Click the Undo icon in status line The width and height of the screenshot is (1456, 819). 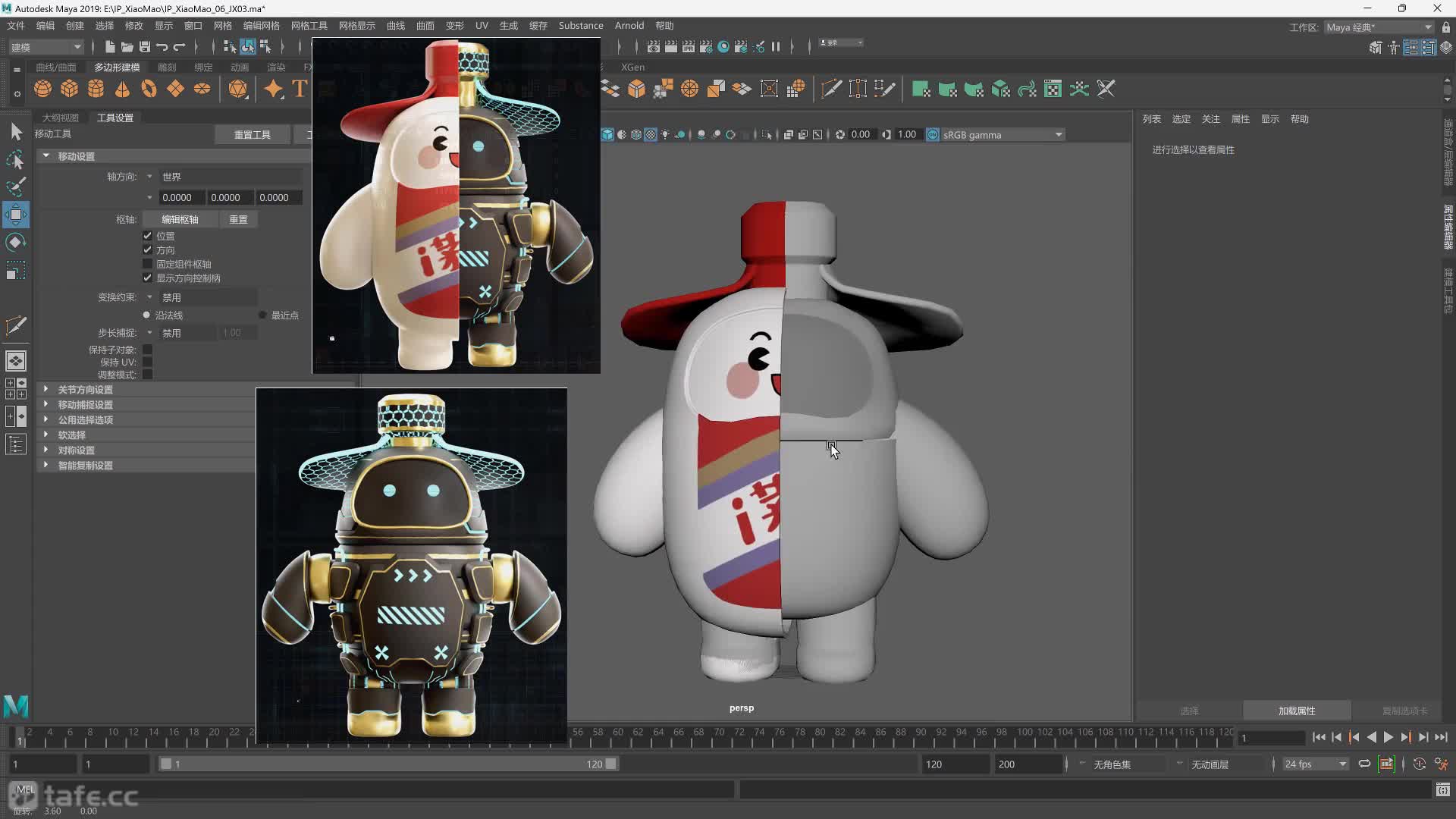162,47
